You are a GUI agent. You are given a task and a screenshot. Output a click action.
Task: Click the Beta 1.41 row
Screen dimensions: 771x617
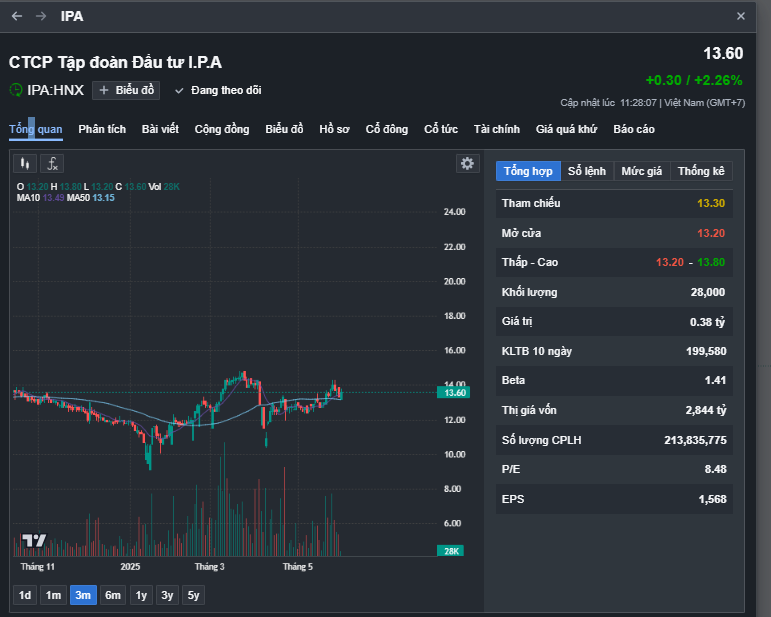tap(614, 381)
